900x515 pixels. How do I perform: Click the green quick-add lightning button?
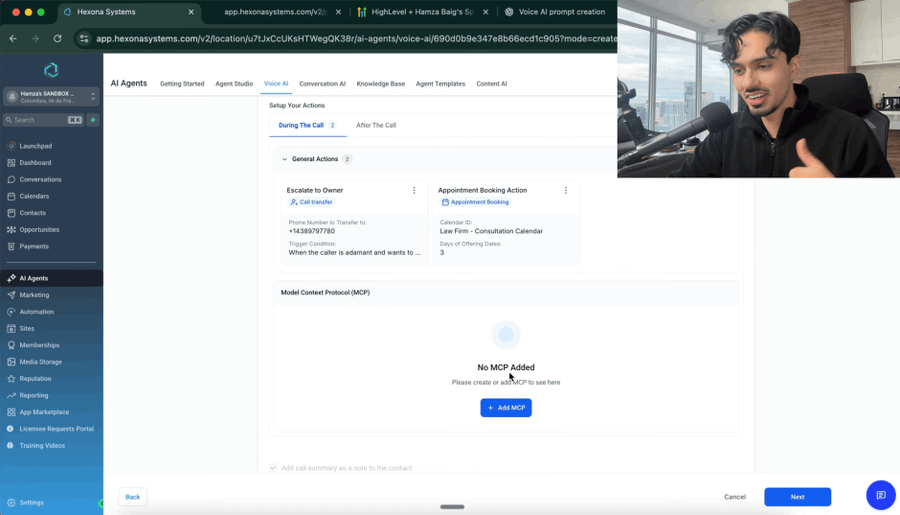coord(93,120)
